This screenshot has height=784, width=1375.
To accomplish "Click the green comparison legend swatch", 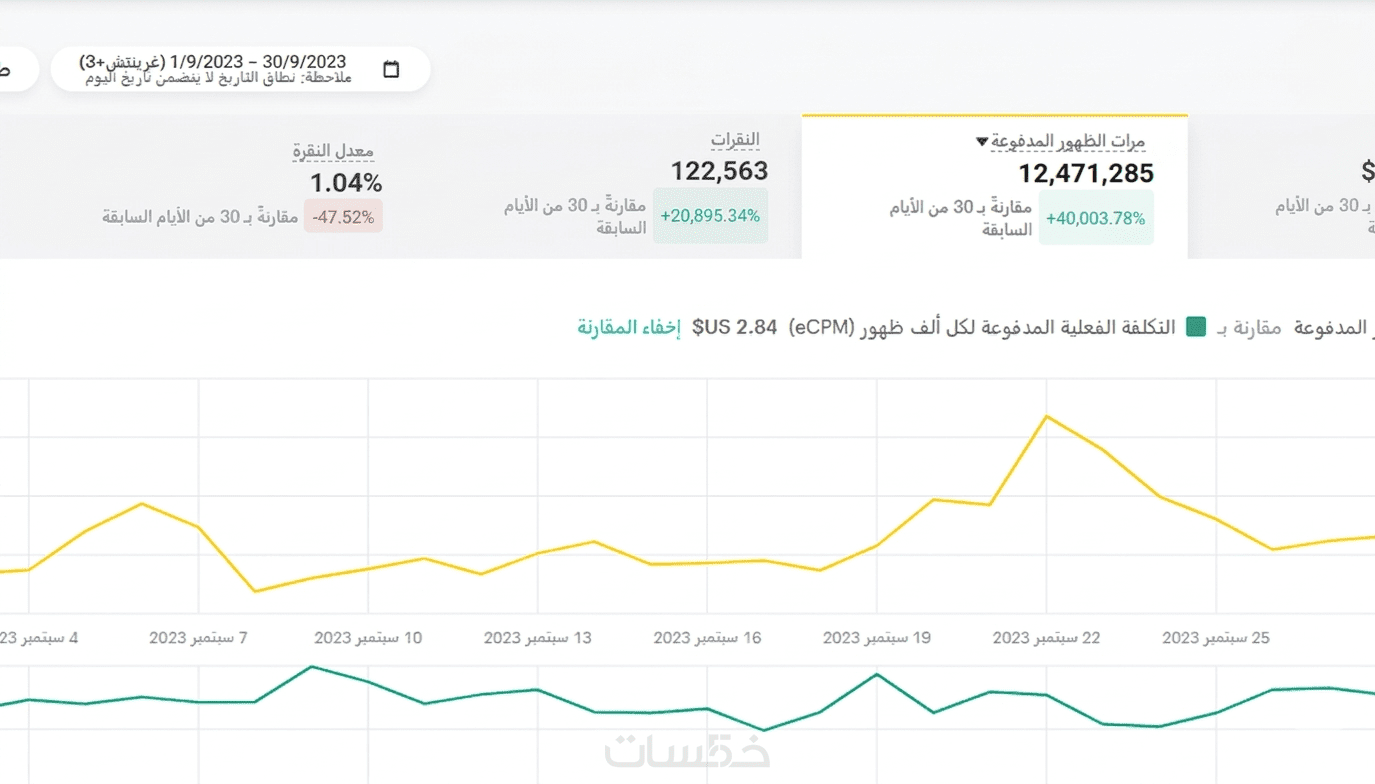I will coord(1195,327).
